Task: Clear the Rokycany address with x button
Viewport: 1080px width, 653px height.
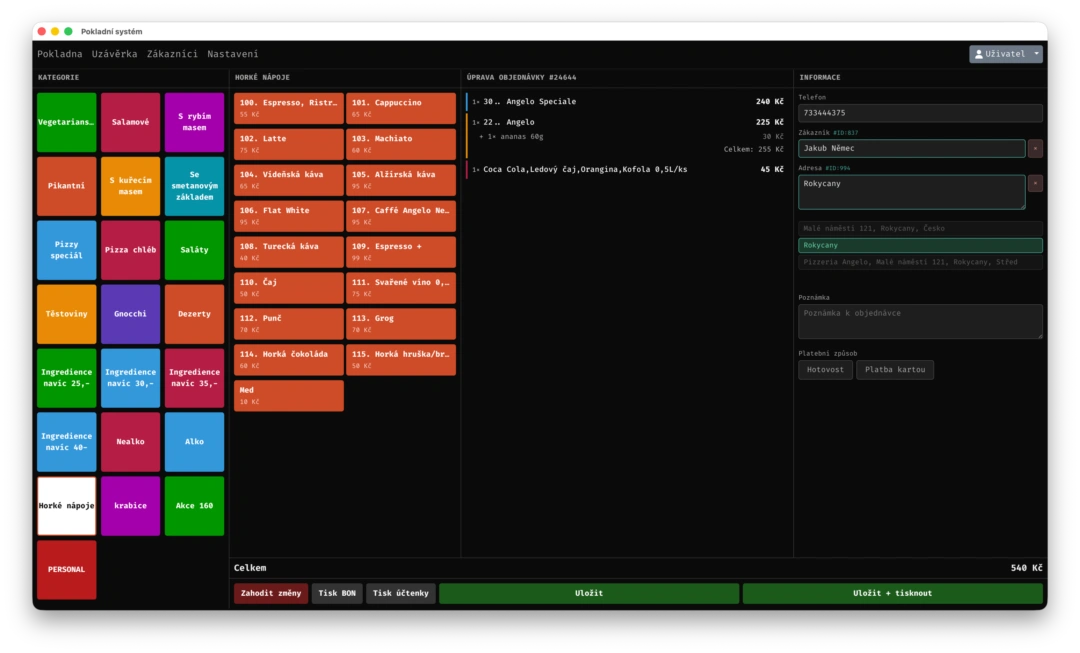Action: pos(1035,184)
